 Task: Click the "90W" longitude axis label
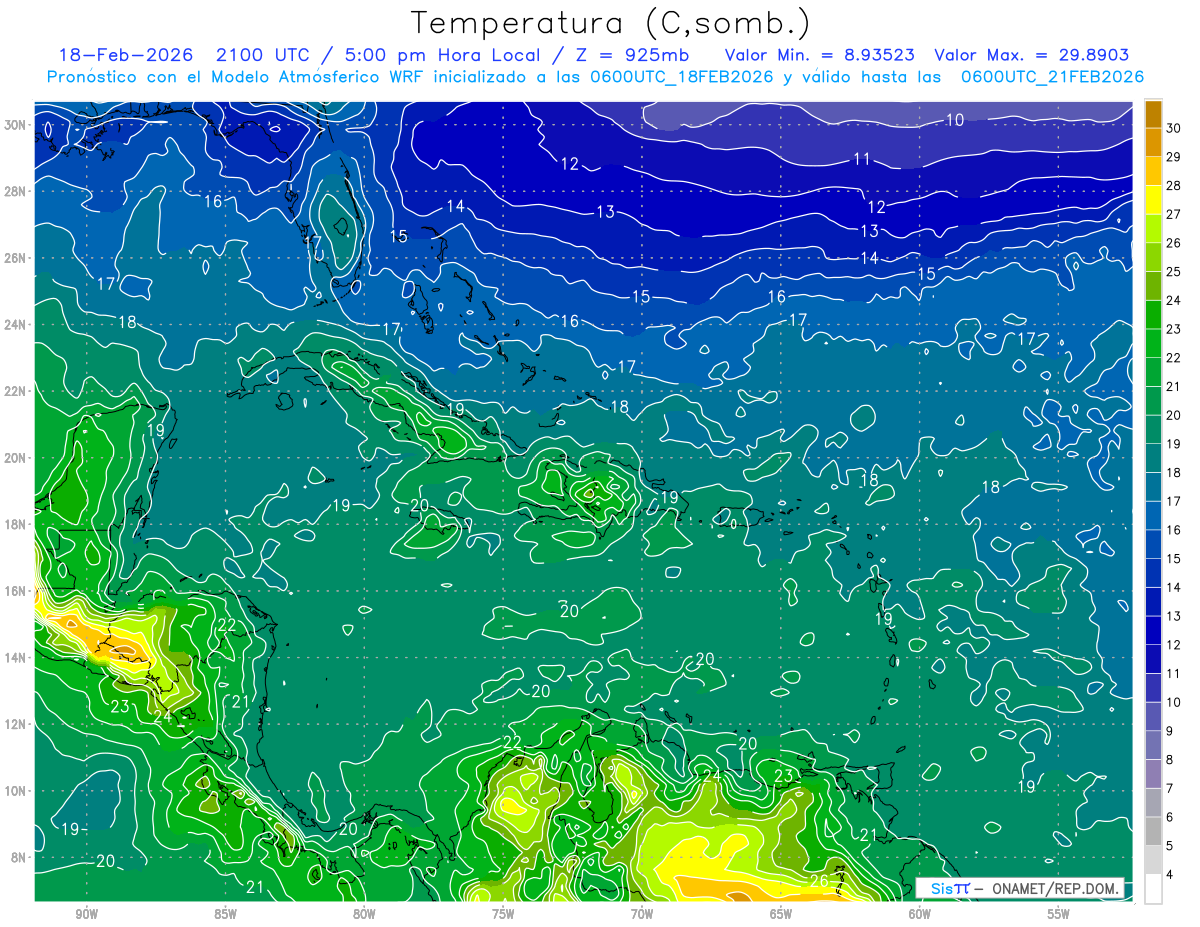tap(86, 914)
